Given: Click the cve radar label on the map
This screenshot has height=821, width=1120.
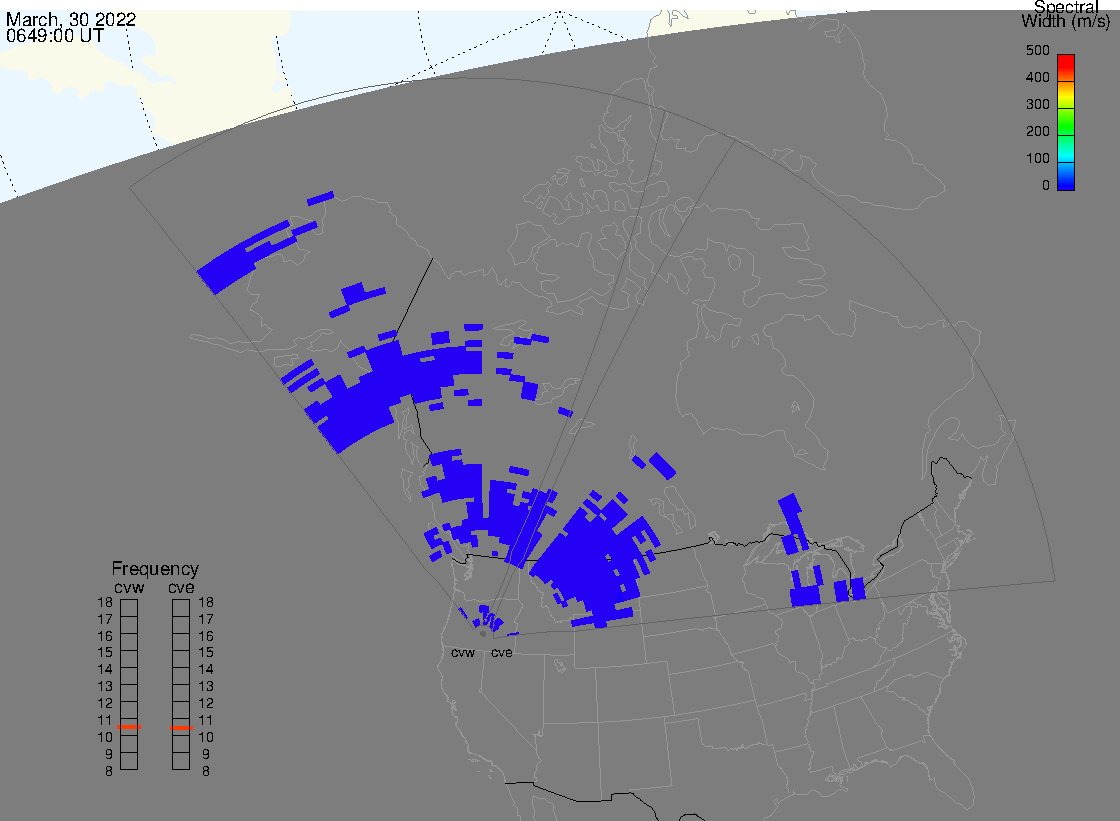Looking at the screenshot, I should point(501,653).
